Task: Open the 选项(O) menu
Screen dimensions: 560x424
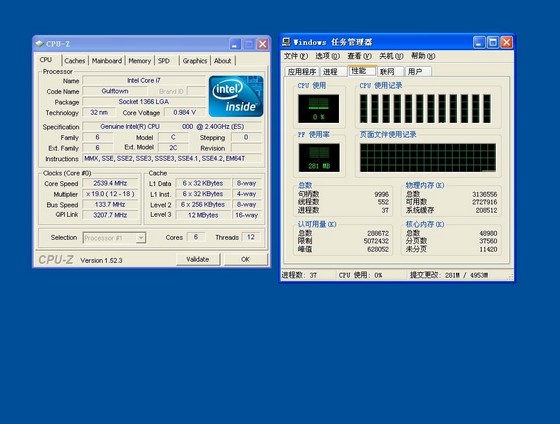Action: pyautogui.click(x=327, y=56)
